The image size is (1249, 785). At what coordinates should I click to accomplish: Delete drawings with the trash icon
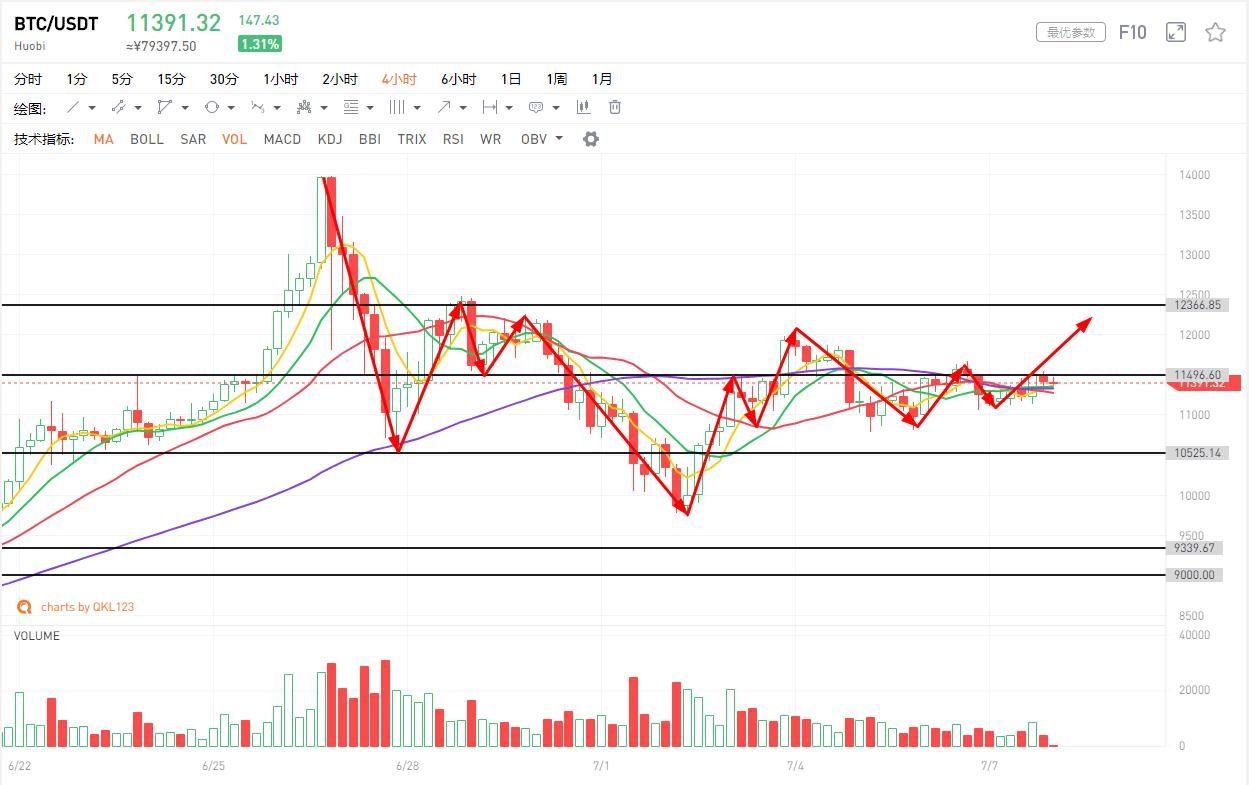(615, 107)
